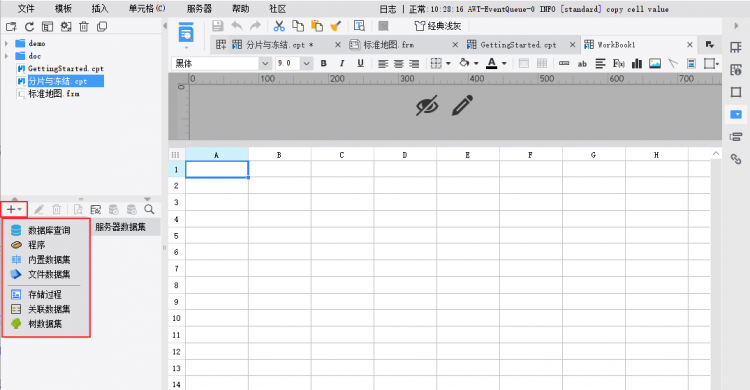Open the font color A dropdown arrow
Image resolution: width=750 pixels, height=390 pixels.
(x=504, y=63)
